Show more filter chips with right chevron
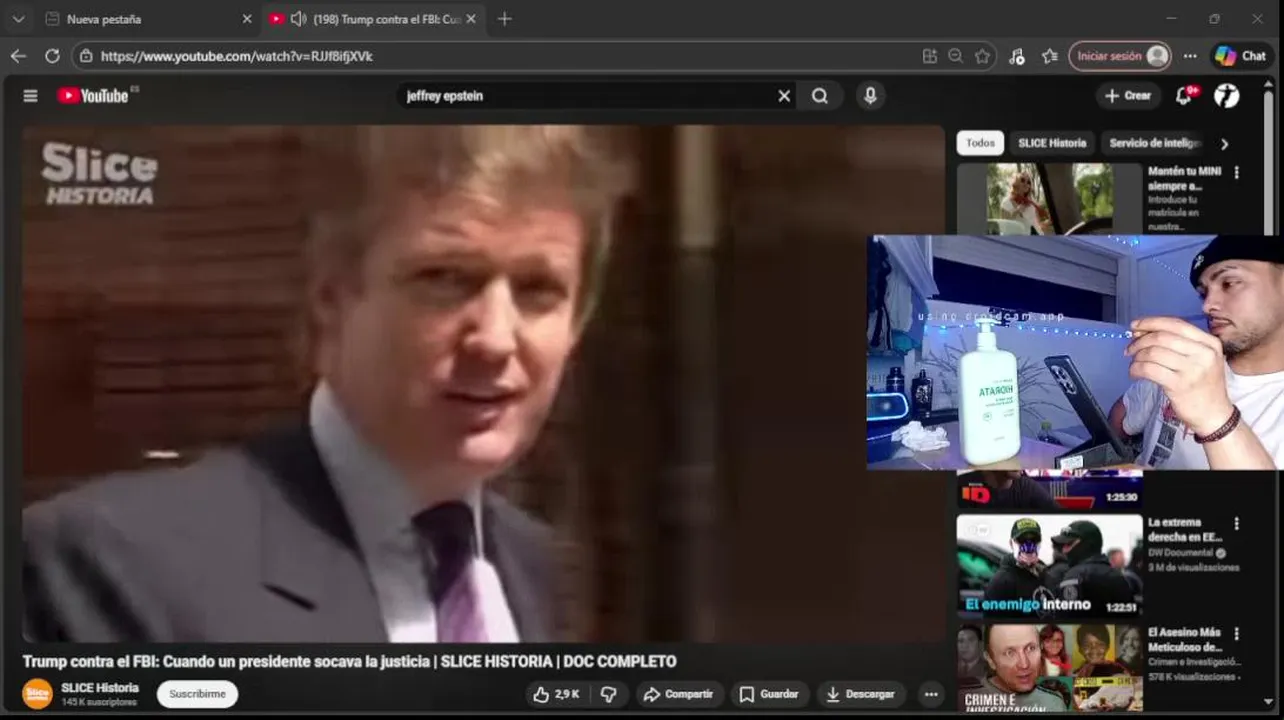Viewport: 1284px width, 720px height. 1224,144
